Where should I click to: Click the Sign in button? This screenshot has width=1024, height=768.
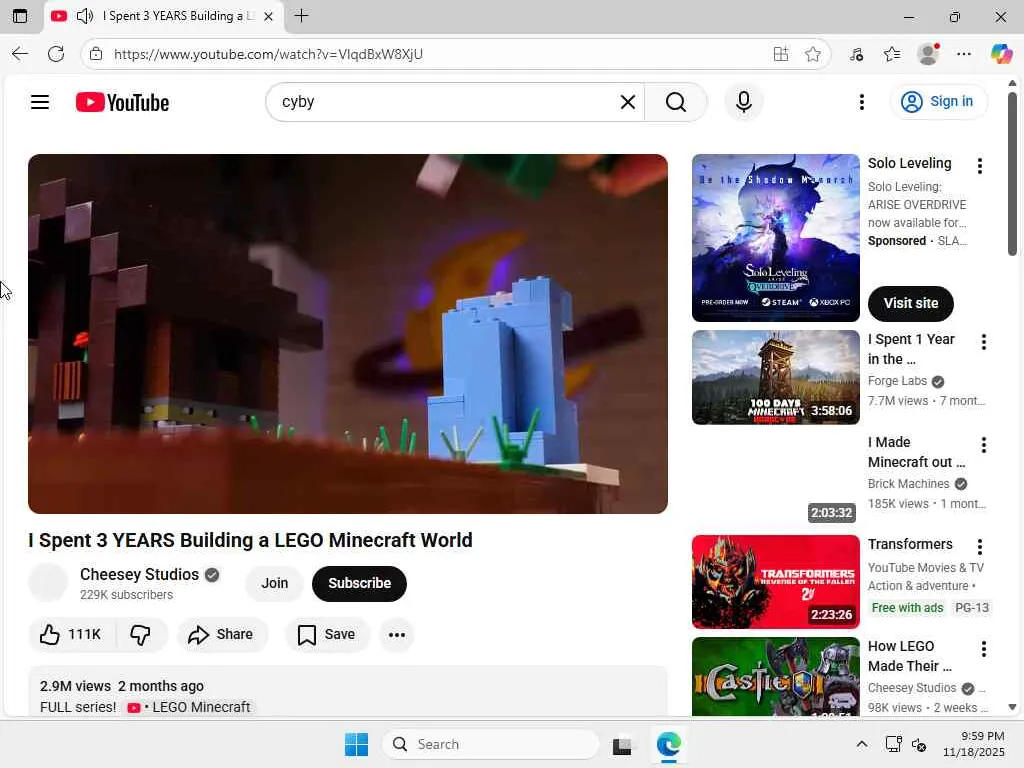[x=938, y=102]
